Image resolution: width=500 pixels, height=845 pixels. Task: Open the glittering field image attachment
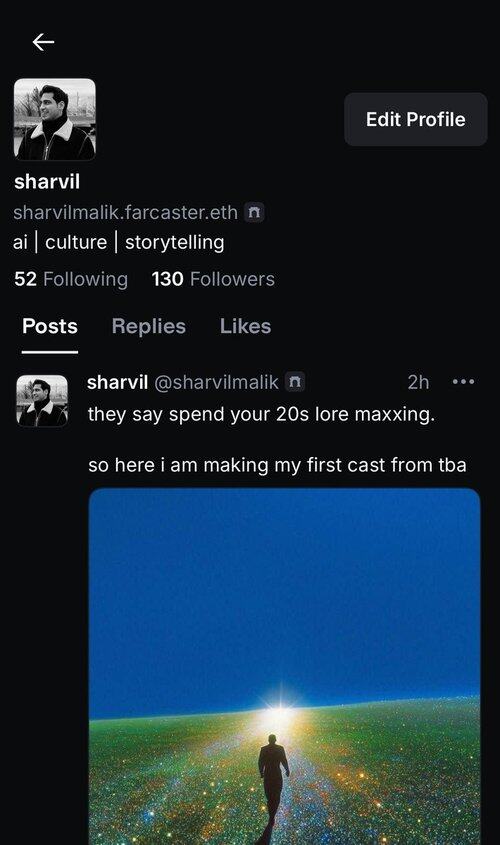[x=284, y=666]
